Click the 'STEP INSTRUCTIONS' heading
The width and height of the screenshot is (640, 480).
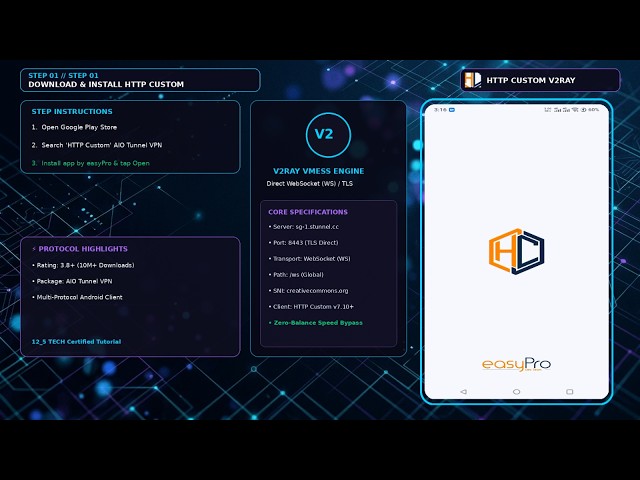[72, 111]
